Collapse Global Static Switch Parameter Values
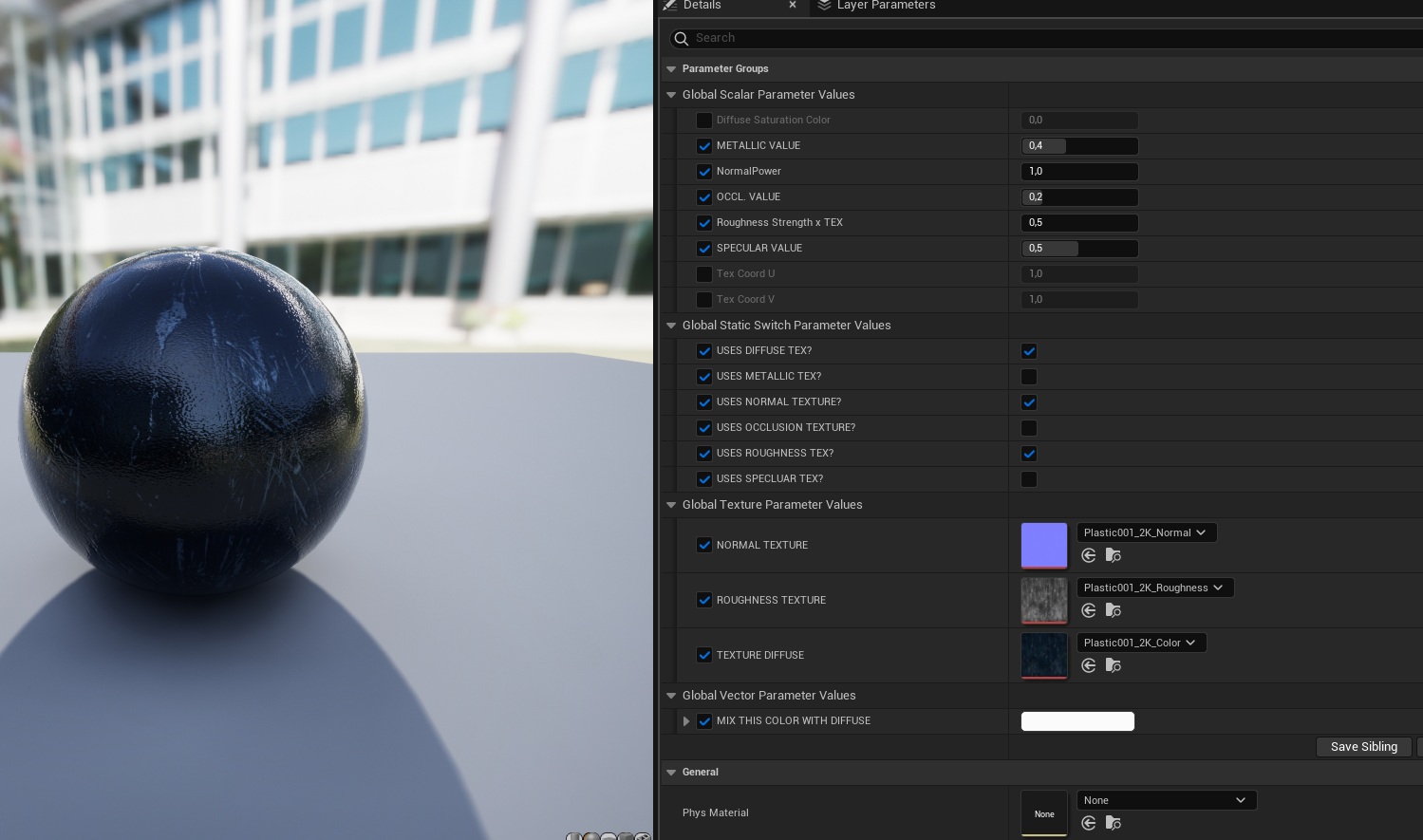 (x=671, y=326)
